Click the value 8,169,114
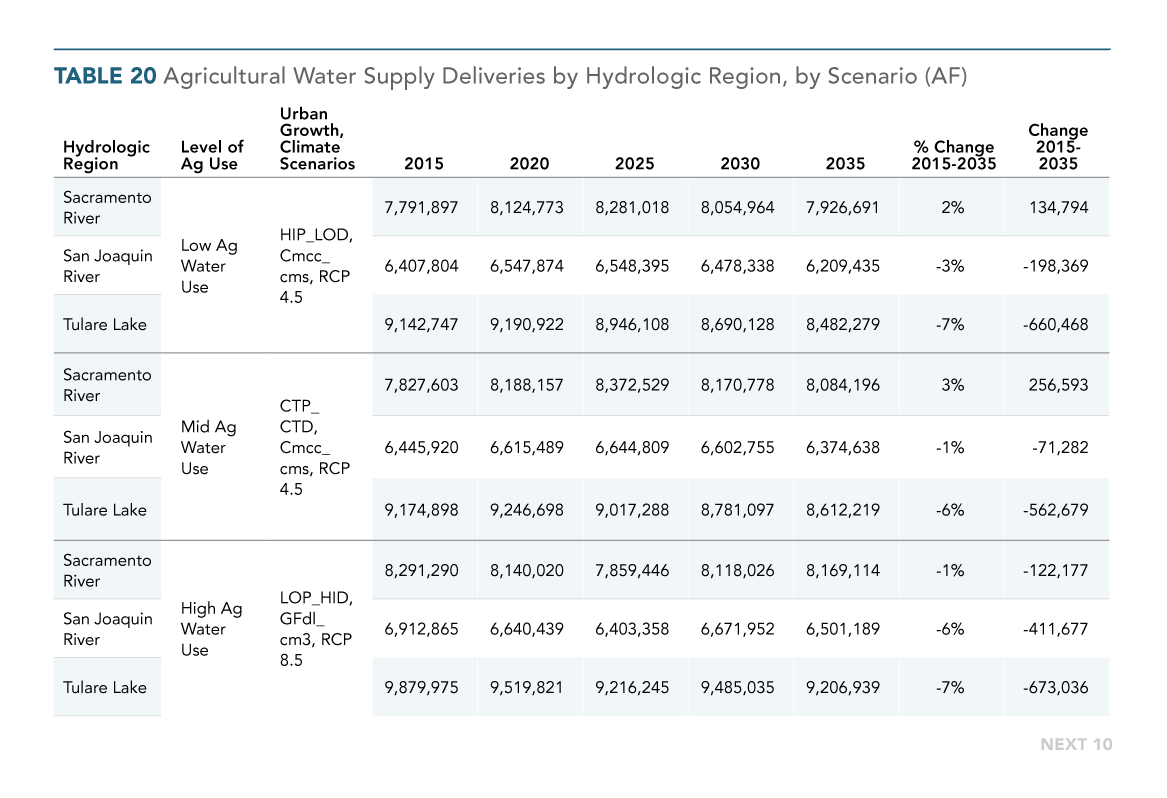The height and width of the screenshot is (798, 1167). point(843,571)
